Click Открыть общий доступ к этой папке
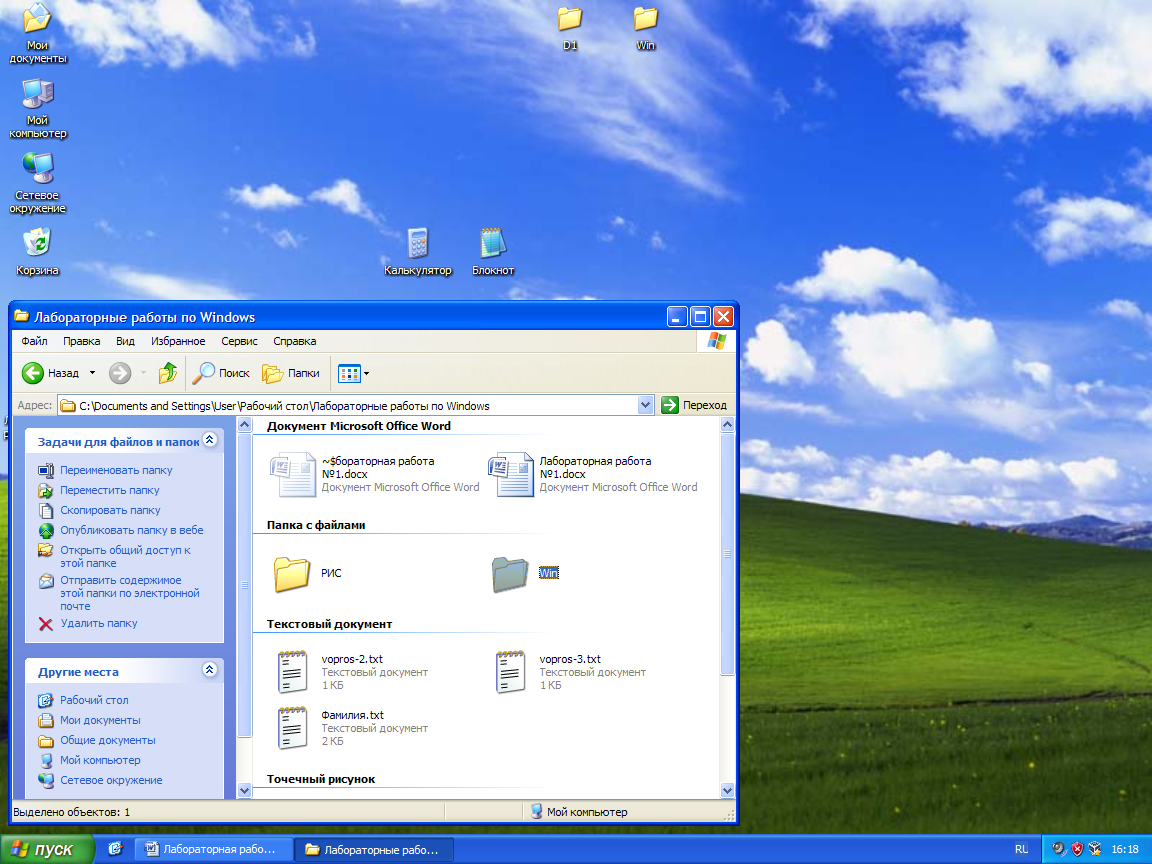 coord(125,556)
